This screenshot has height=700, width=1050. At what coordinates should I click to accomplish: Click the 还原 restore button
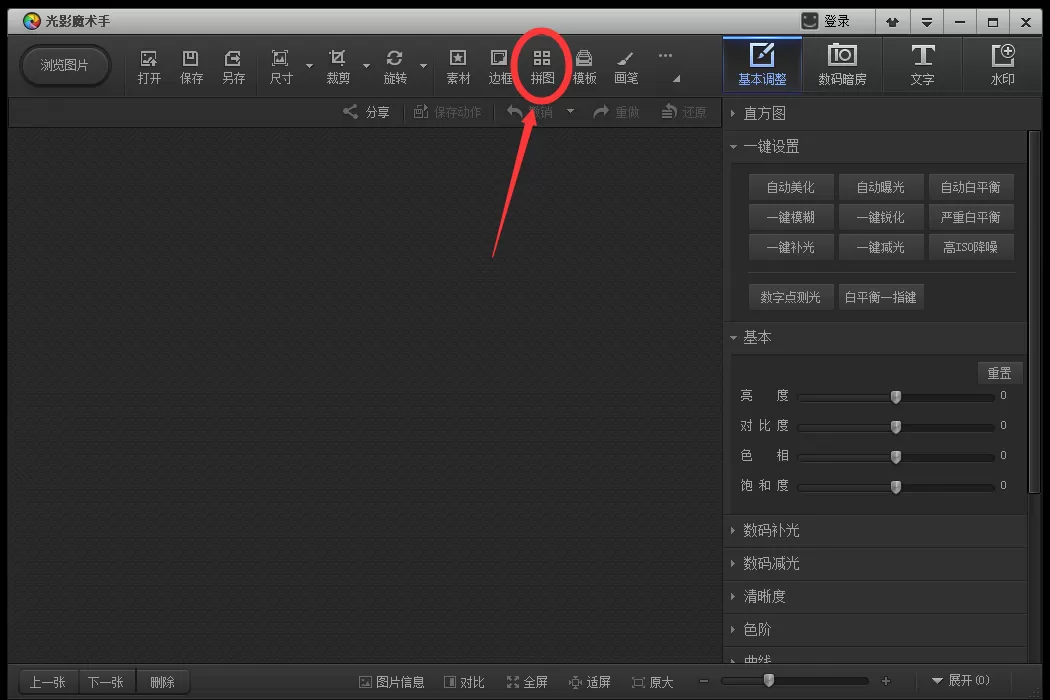click(x=684, y=112)
